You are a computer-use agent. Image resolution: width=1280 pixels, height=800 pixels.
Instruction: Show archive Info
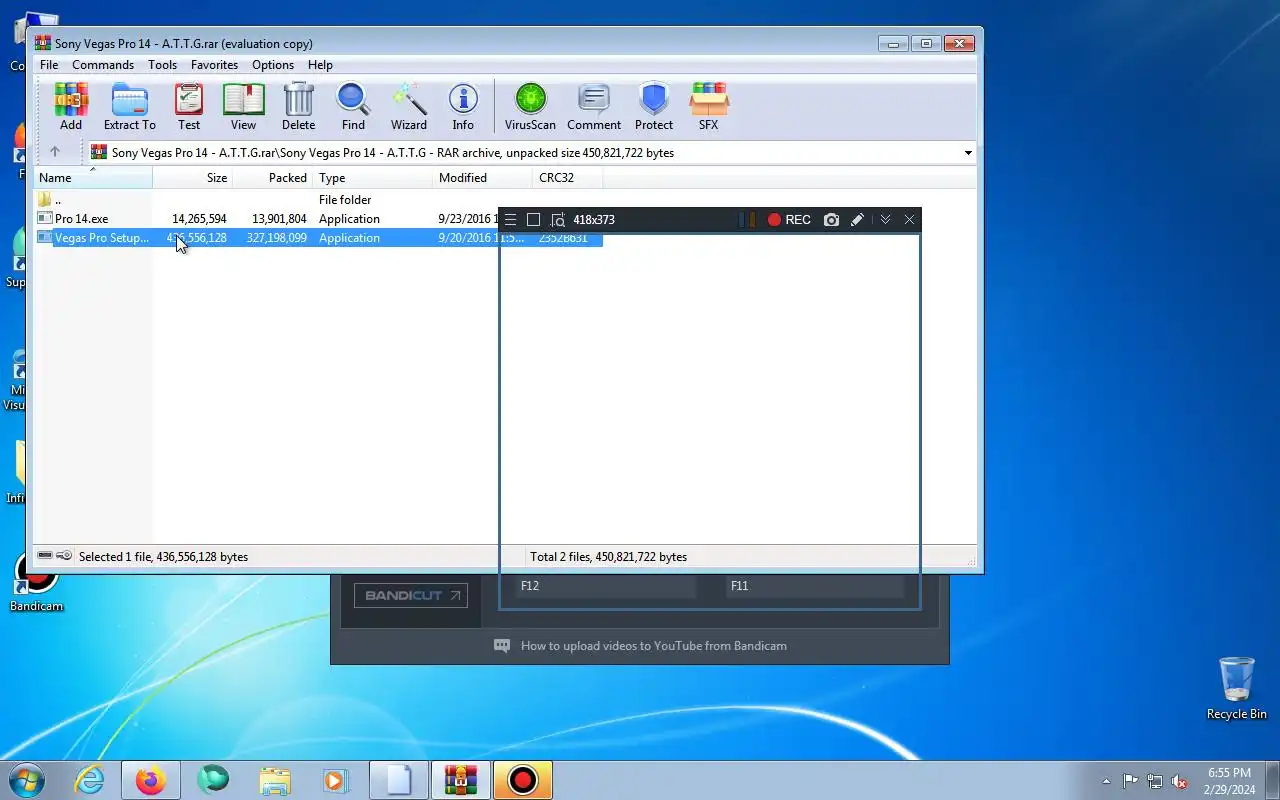point(463,107)
